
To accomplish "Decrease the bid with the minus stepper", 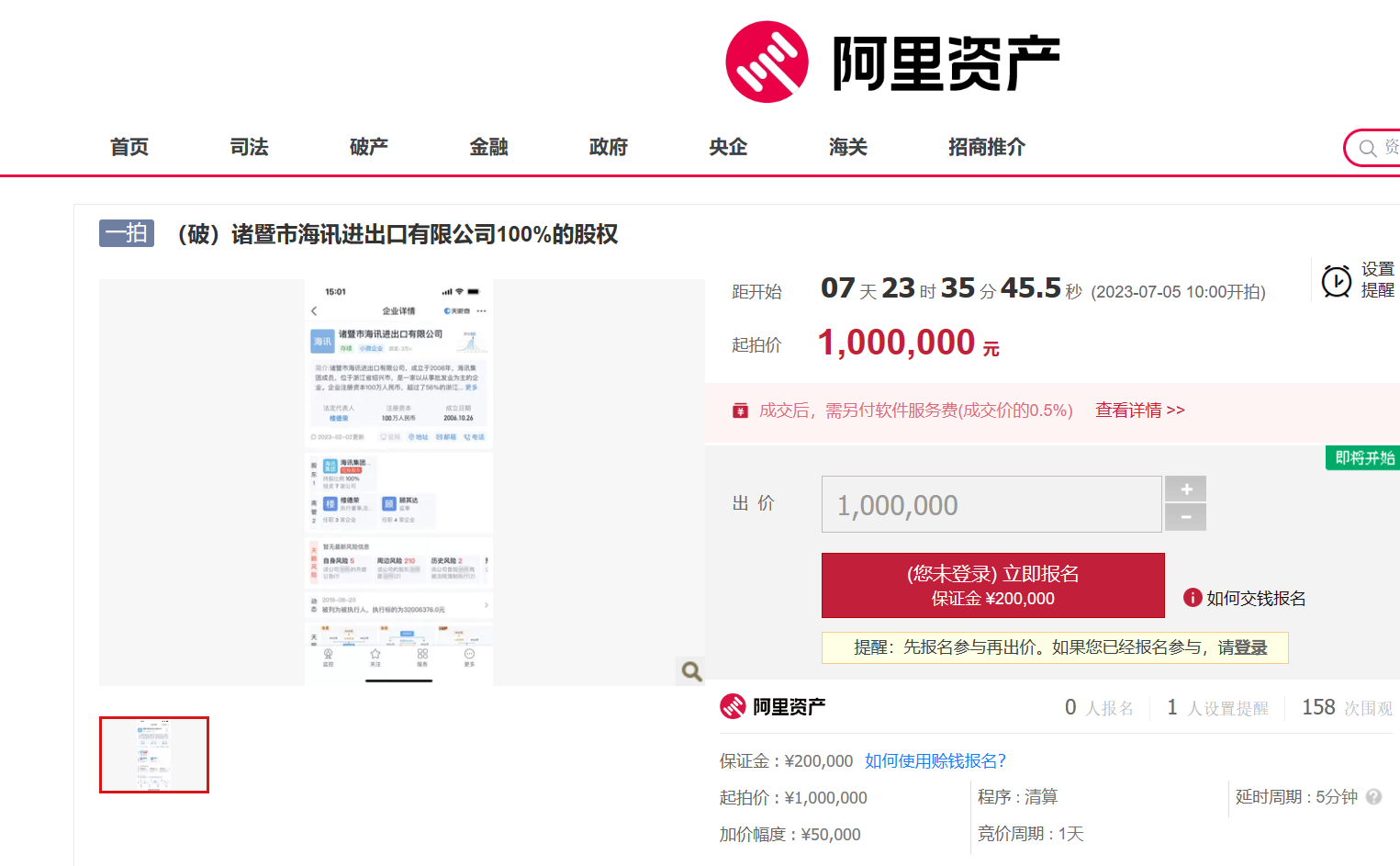I will click(1185, 517).
